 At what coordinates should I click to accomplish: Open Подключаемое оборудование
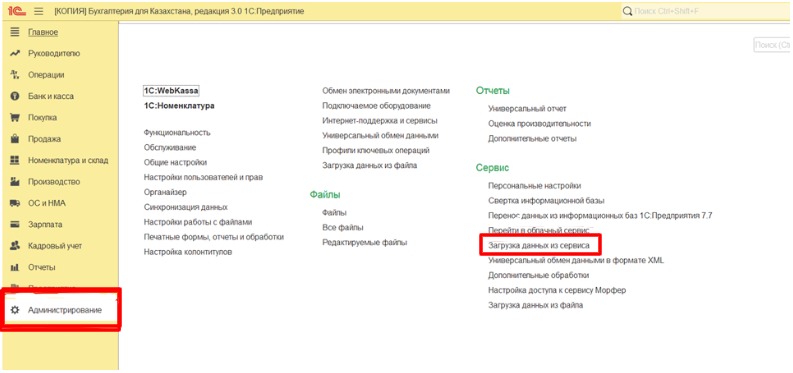pyautogui.click(x=376, y=106)
